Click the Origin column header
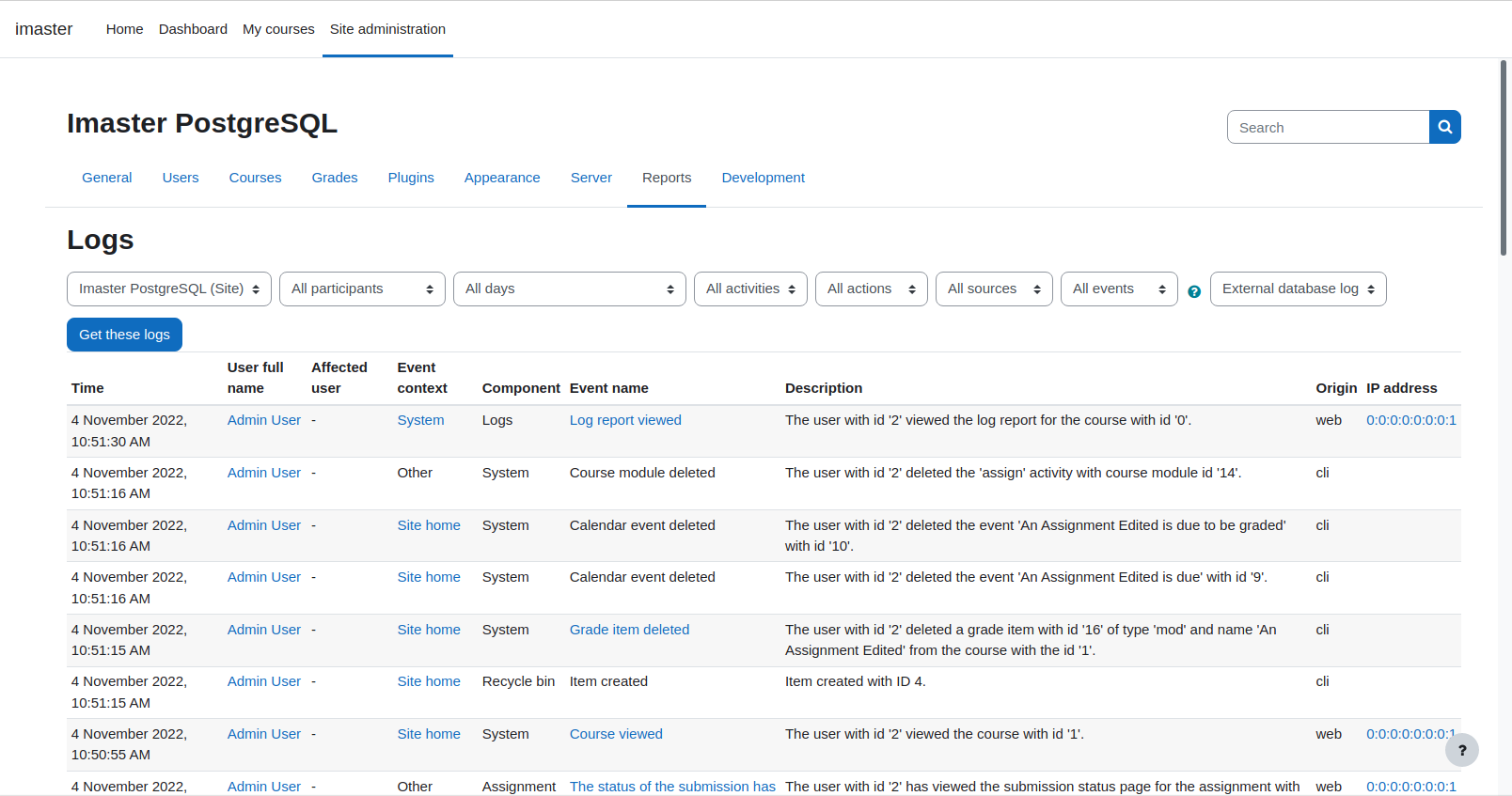 (1336, 388)
